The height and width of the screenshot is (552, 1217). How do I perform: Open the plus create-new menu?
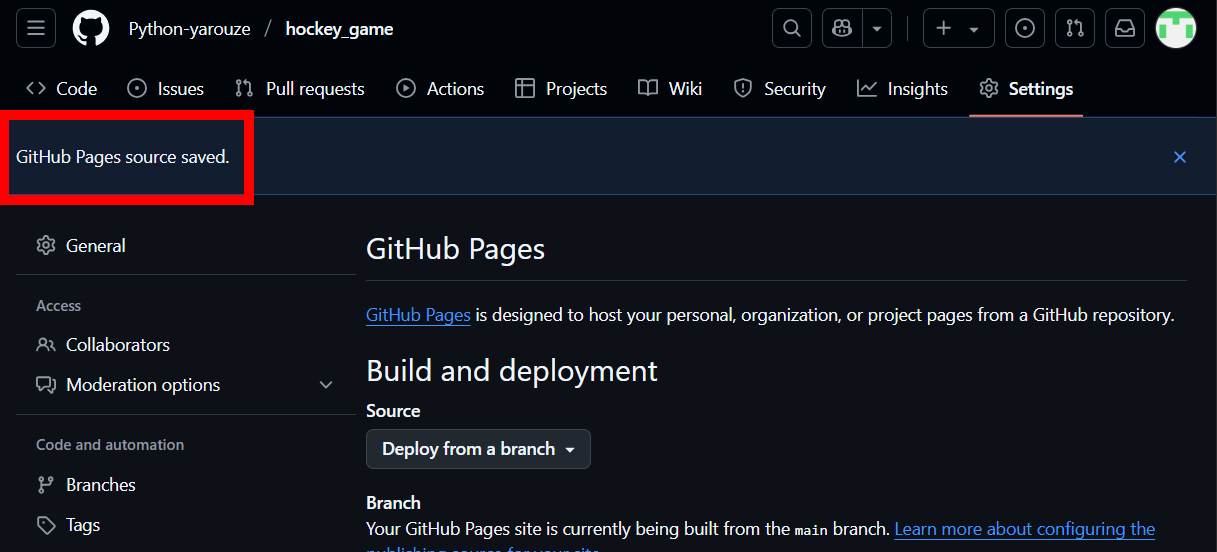[958, 28]
